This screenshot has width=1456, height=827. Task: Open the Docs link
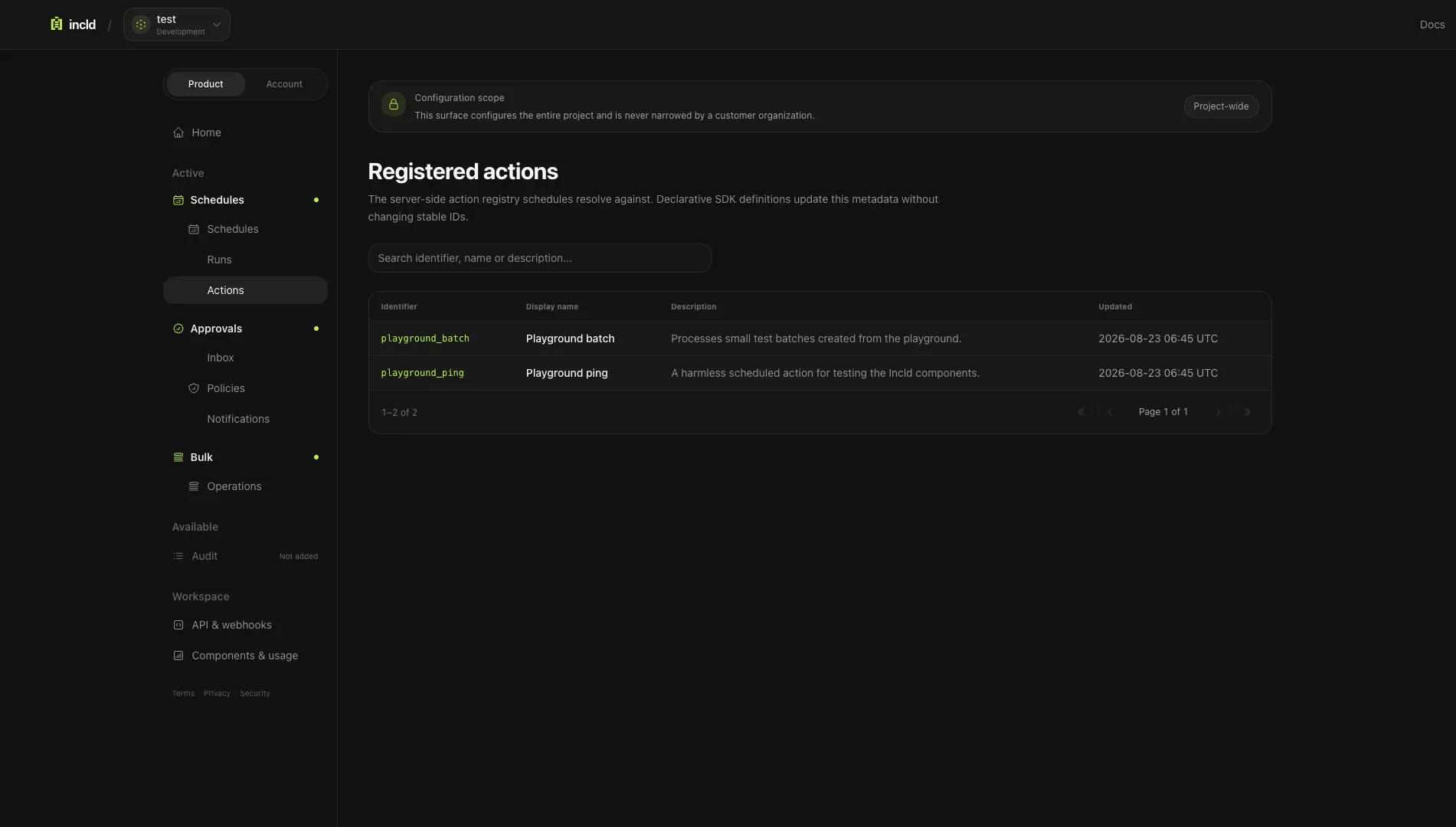pos(1431,25)
